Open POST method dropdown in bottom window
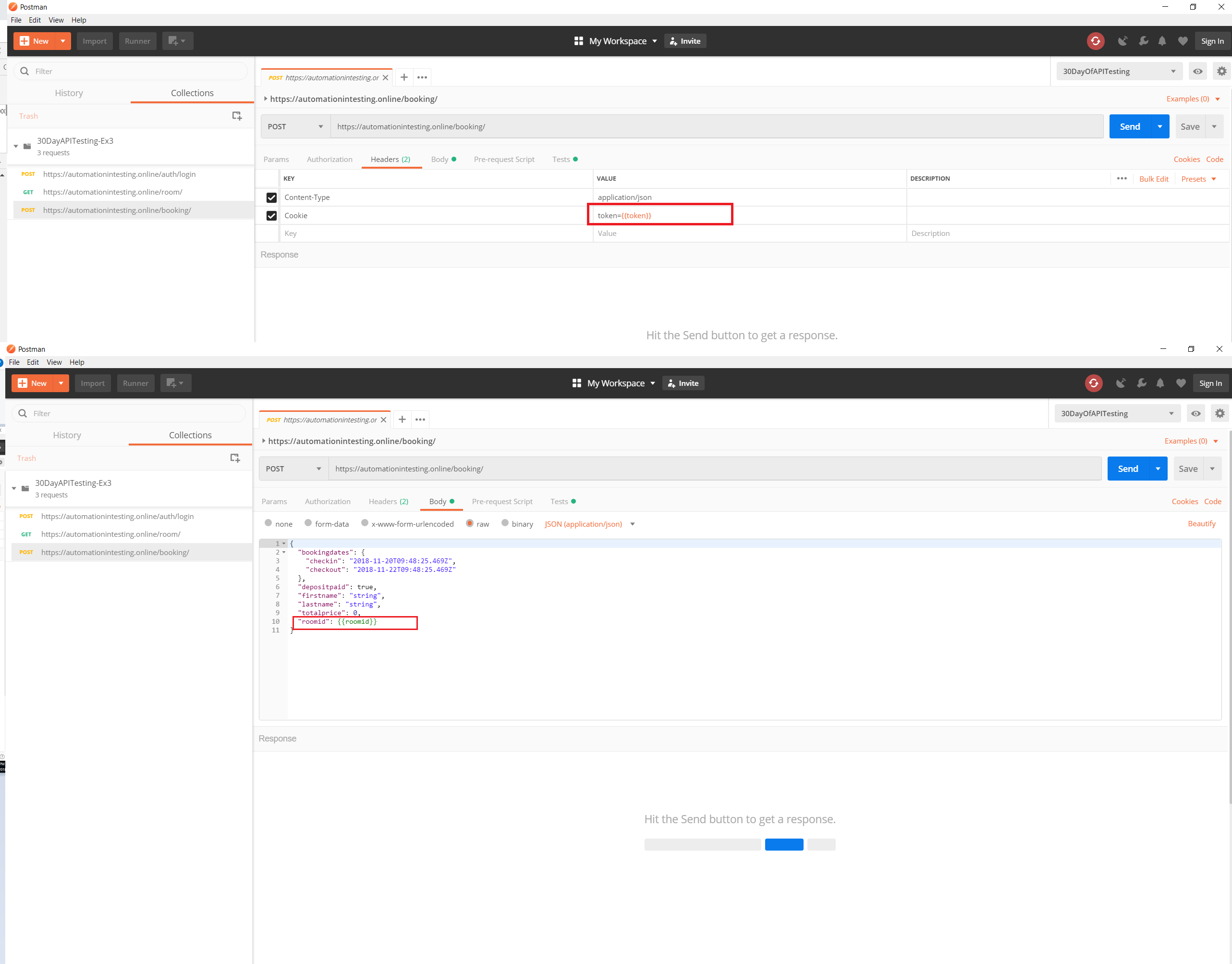Screen dimensions: 1232x964 [x=294, y=469]
